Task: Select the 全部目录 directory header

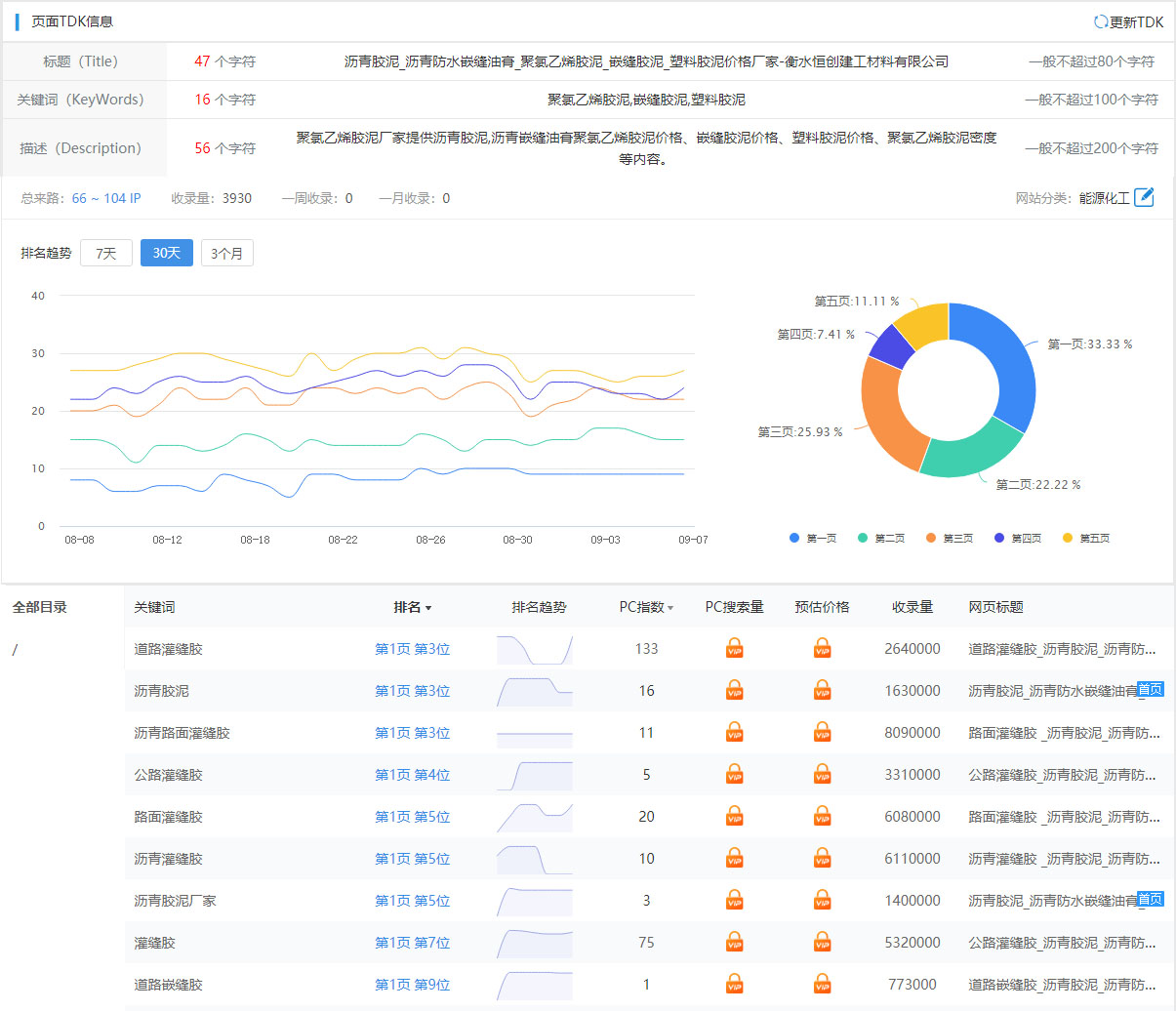Action: pos(40,607)
